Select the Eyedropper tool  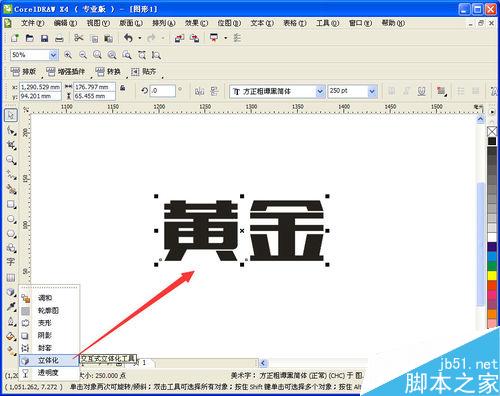[x=11, y=307]
